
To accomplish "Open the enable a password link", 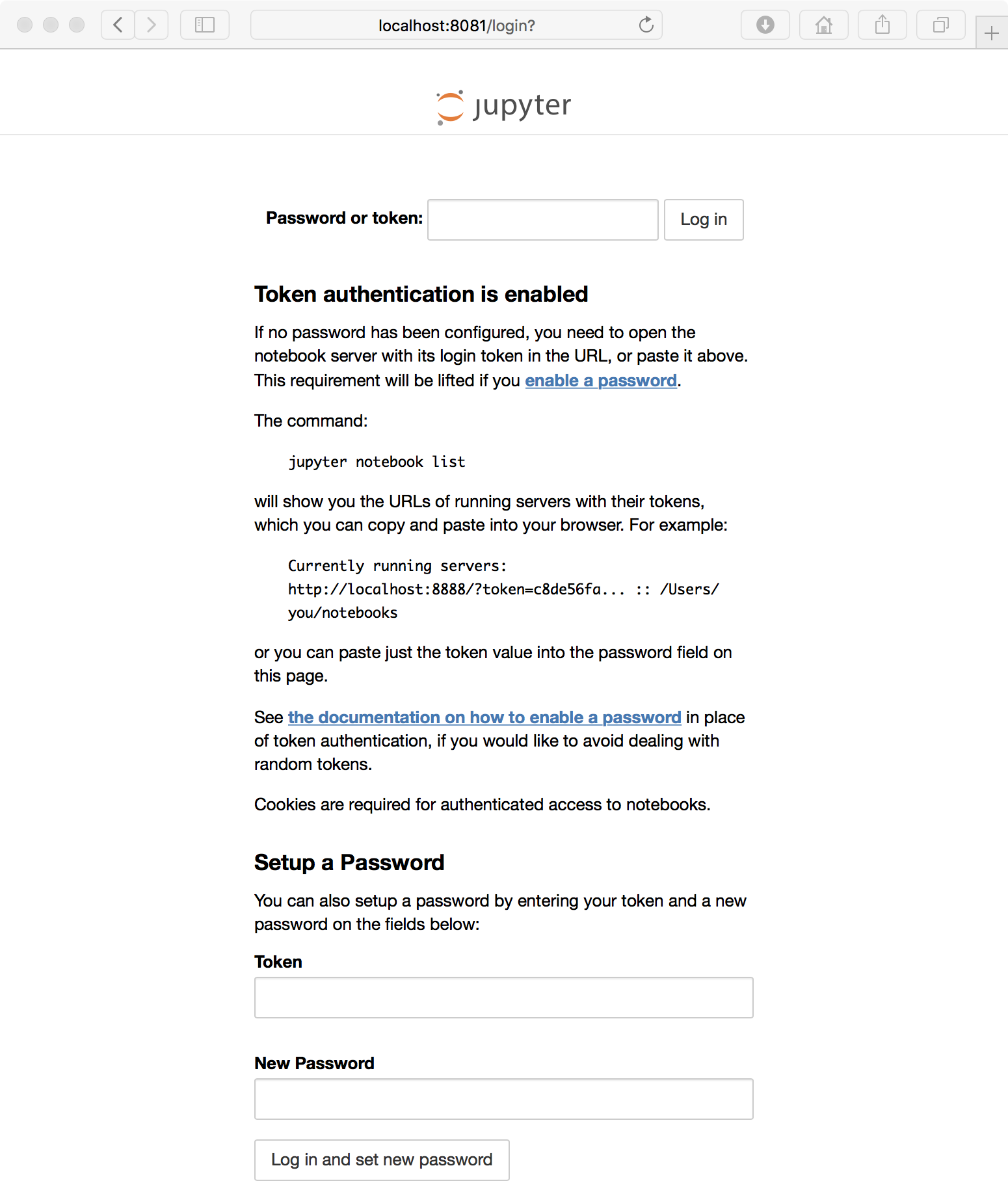I will pyautogui.click(x=600, y=380).
